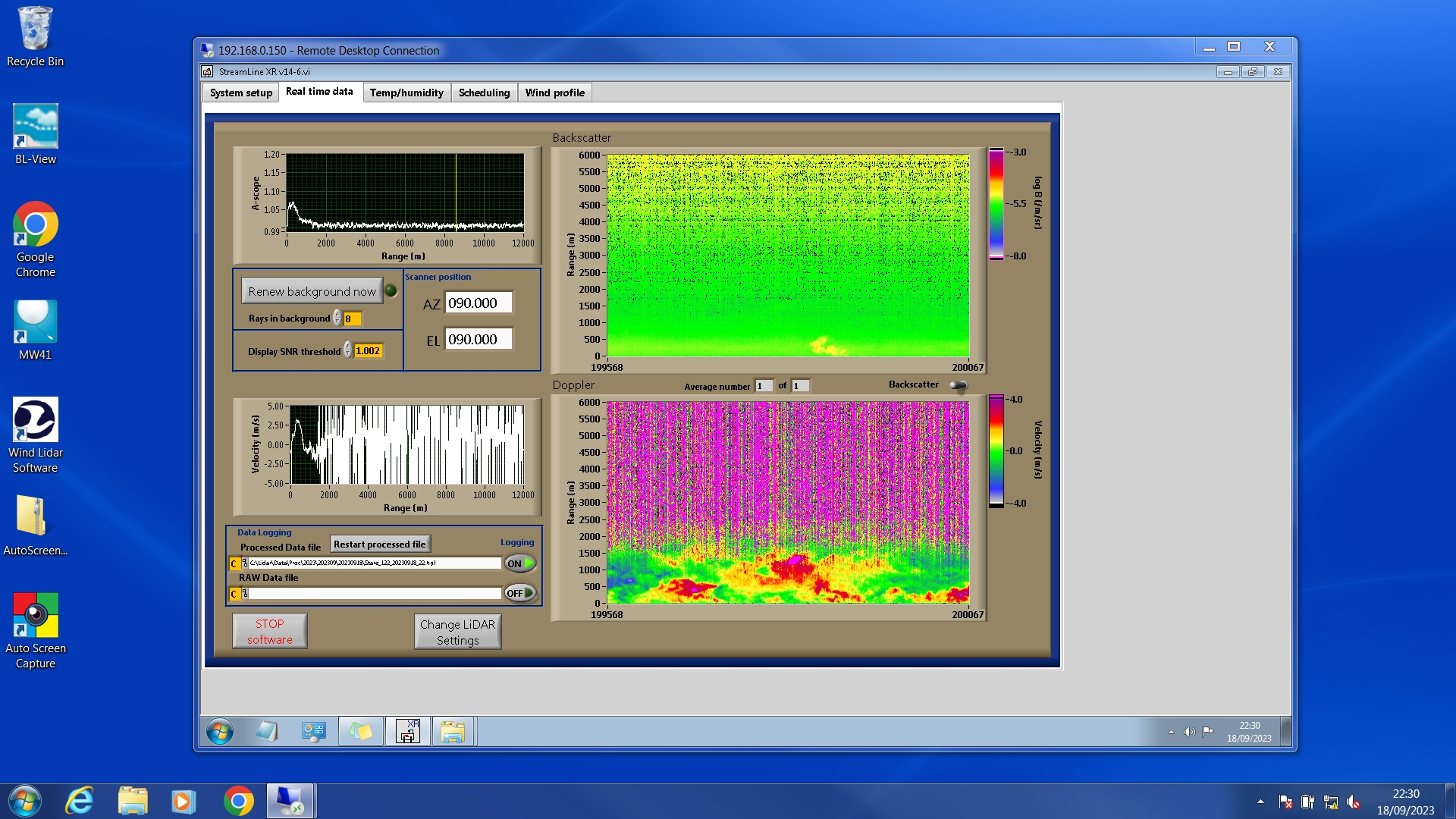The image size is (1456, 819).
Task: Flip the Backscatter toggle switch above Doppler plot
Action: click(x=959, y=385)
